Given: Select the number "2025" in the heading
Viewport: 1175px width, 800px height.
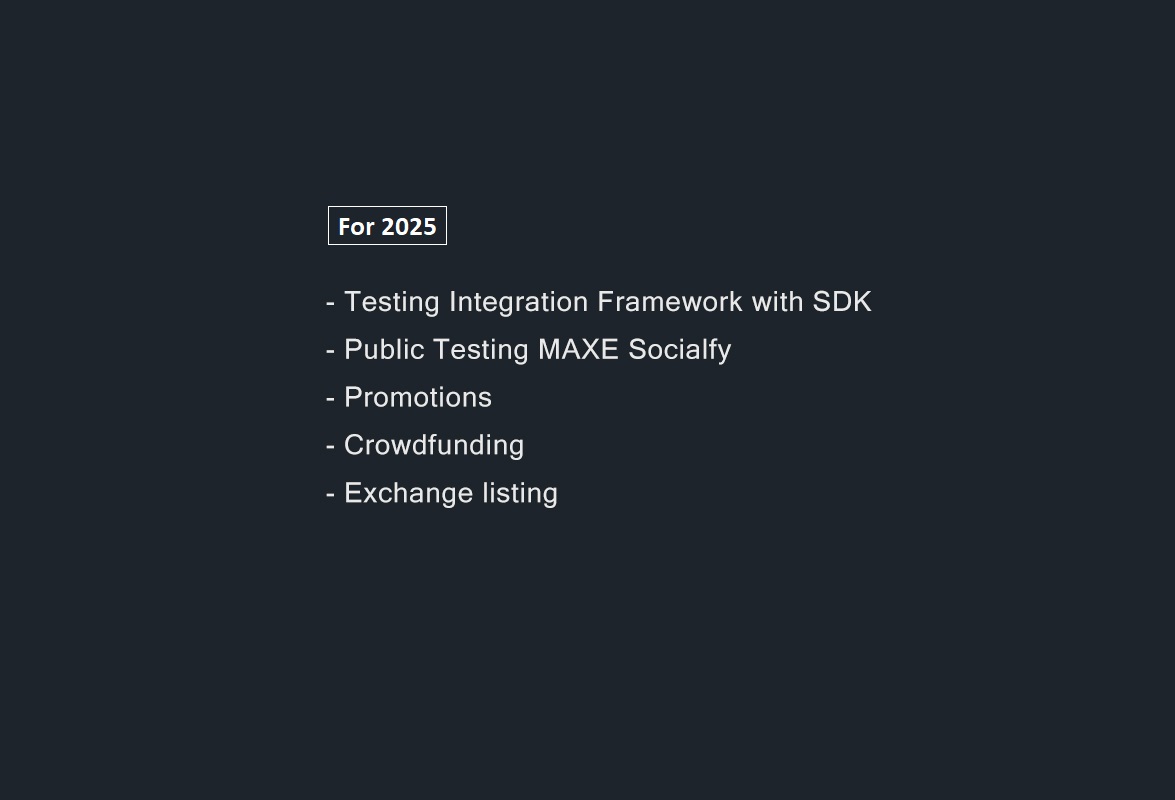Looking at the screenshot, I should point(409,227).
